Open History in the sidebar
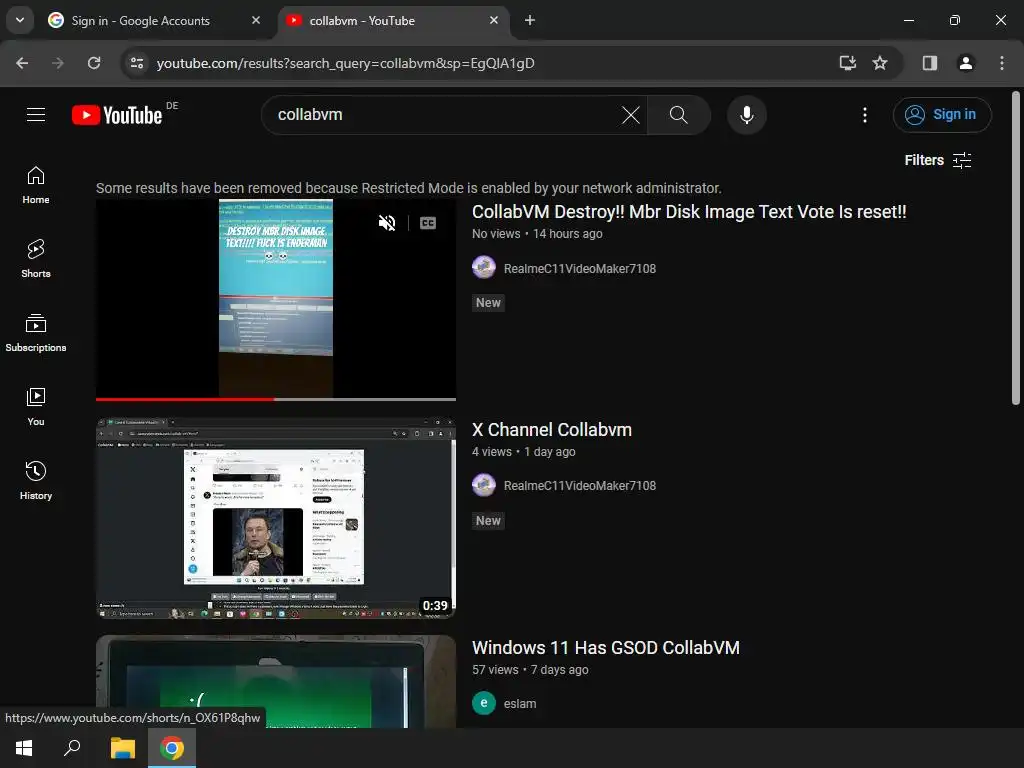Image resolution: width=1024 pixels, height=768 pixels. 36,481
